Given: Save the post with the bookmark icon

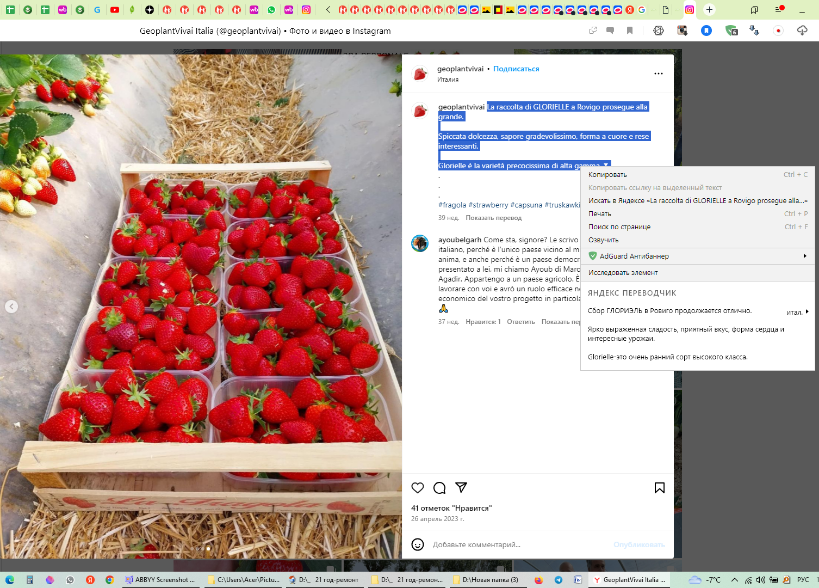Looking at the screenshot, I should [x=659, y=488].
